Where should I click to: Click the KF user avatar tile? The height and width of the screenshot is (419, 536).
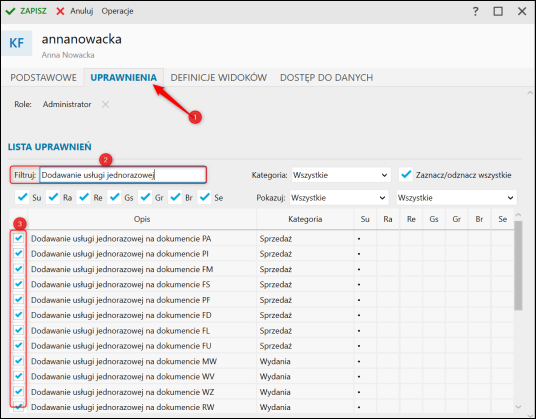[x=16, y=43]
